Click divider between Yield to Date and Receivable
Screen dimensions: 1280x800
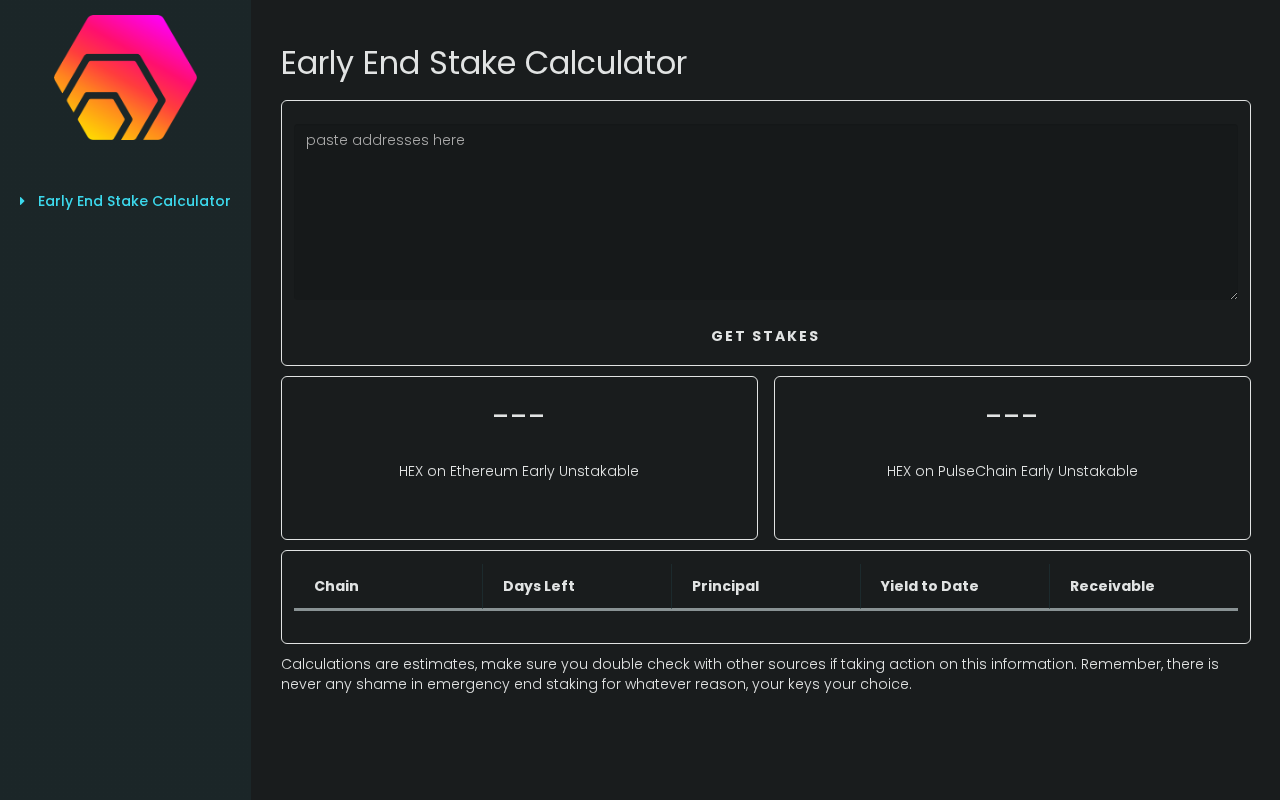point(1049,586)
